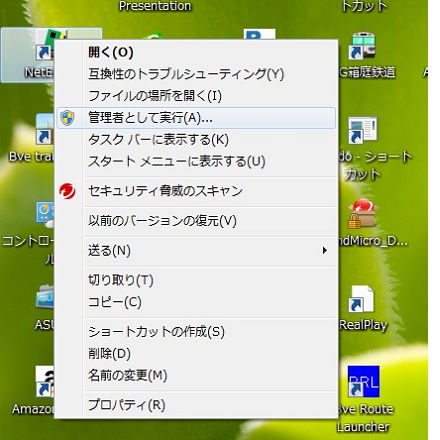Choose ショートカットの作成(S)

196,332
